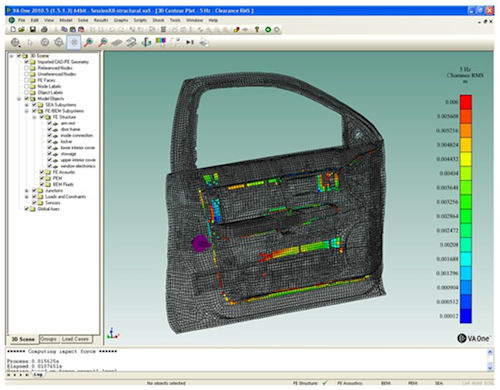Viewport: 500px width, 390px height.
Task: Click the FE Structure status bar entry
Action: pos(305,383)
